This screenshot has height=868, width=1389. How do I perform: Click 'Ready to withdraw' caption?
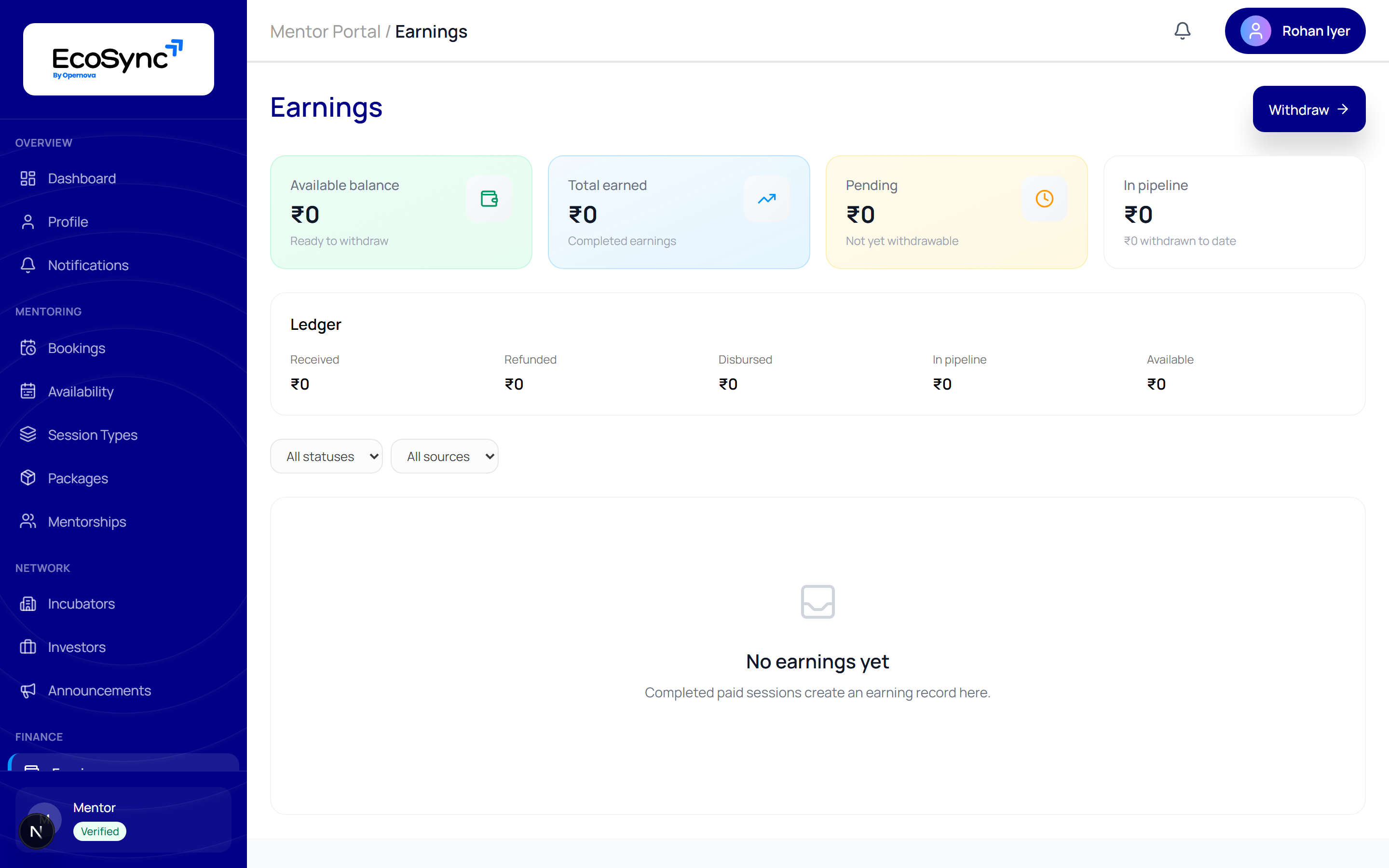point(339,241)
